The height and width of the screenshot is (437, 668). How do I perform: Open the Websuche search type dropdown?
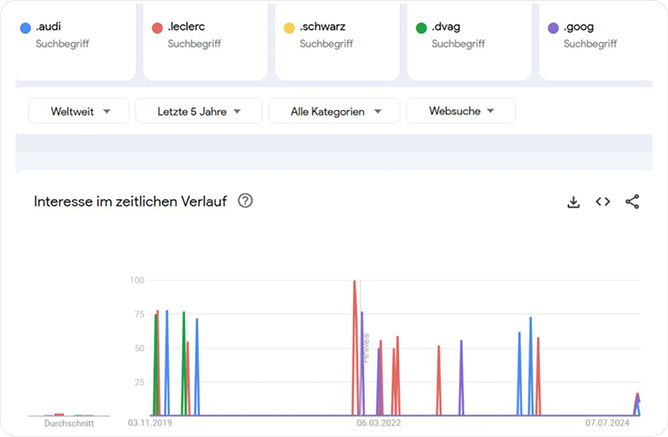(x=461, y=111)
